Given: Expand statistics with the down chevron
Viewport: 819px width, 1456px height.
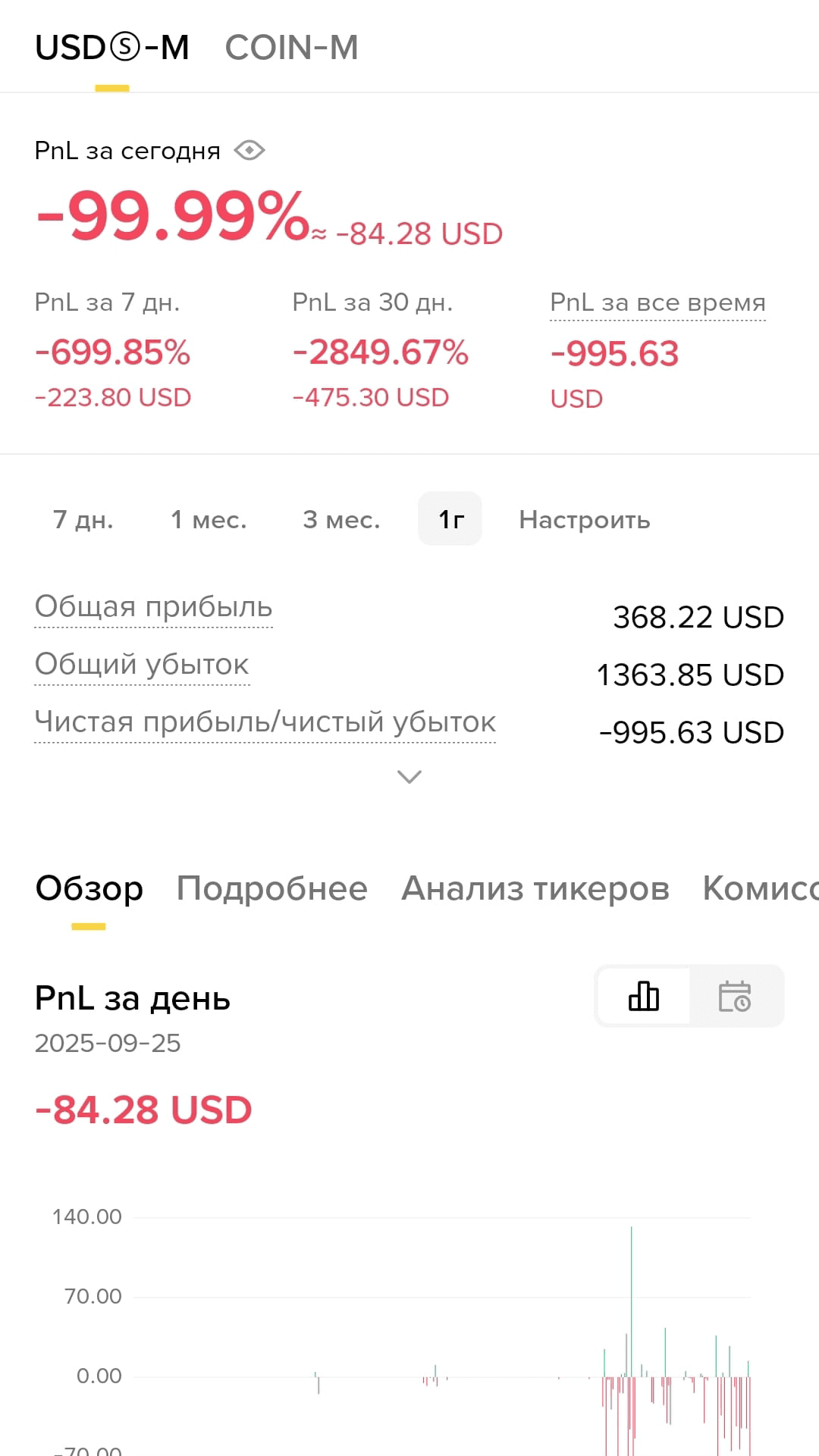Looking at the screenshot, I should point(409,777).
